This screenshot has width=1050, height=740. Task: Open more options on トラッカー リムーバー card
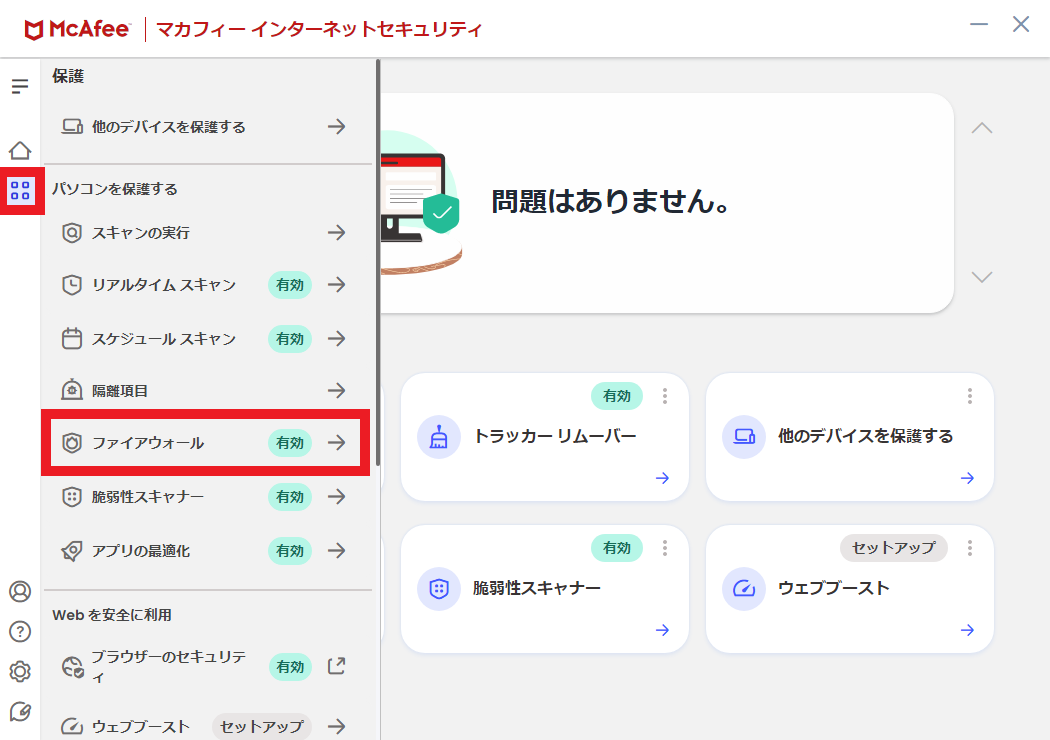(665, 396)
